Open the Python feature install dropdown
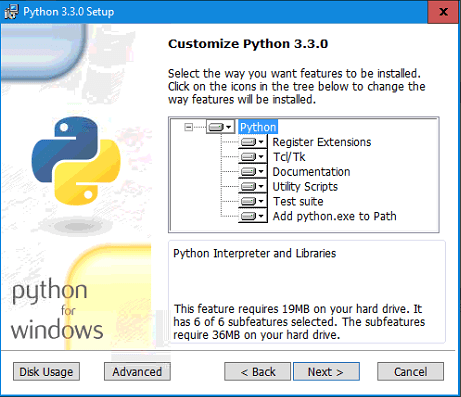This screenshot has height=397, width=461. click(x=220, y=127)
